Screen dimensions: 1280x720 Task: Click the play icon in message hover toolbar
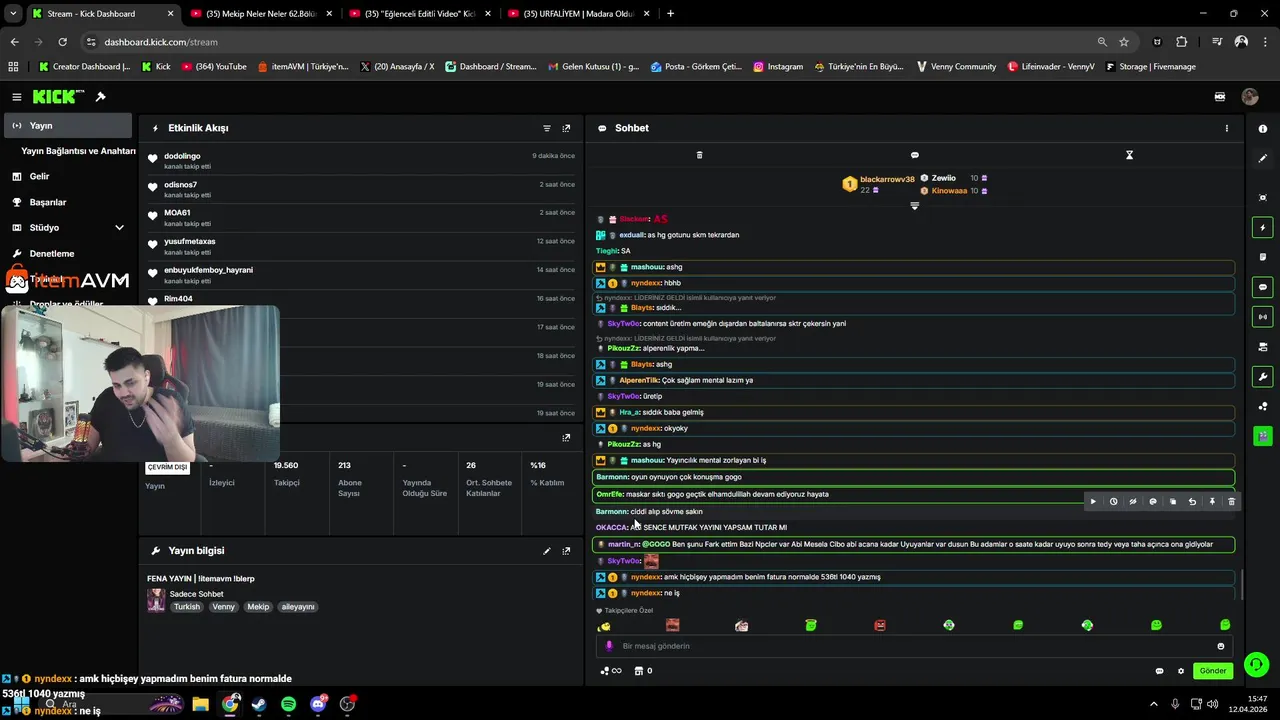click(x=1093, y=502)
